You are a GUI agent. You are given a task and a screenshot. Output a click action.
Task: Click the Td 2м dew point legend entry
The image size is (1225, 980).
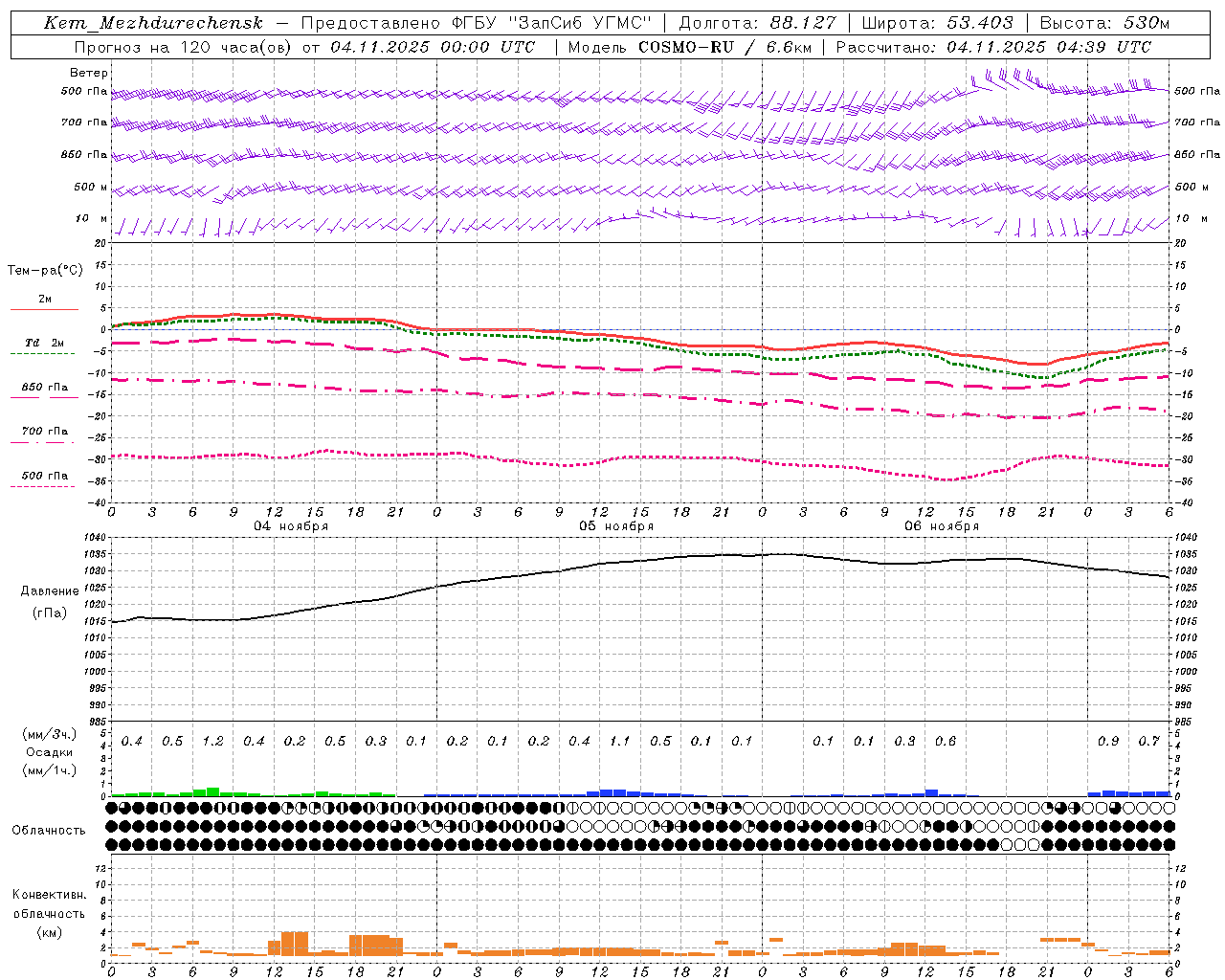(44, 343)
